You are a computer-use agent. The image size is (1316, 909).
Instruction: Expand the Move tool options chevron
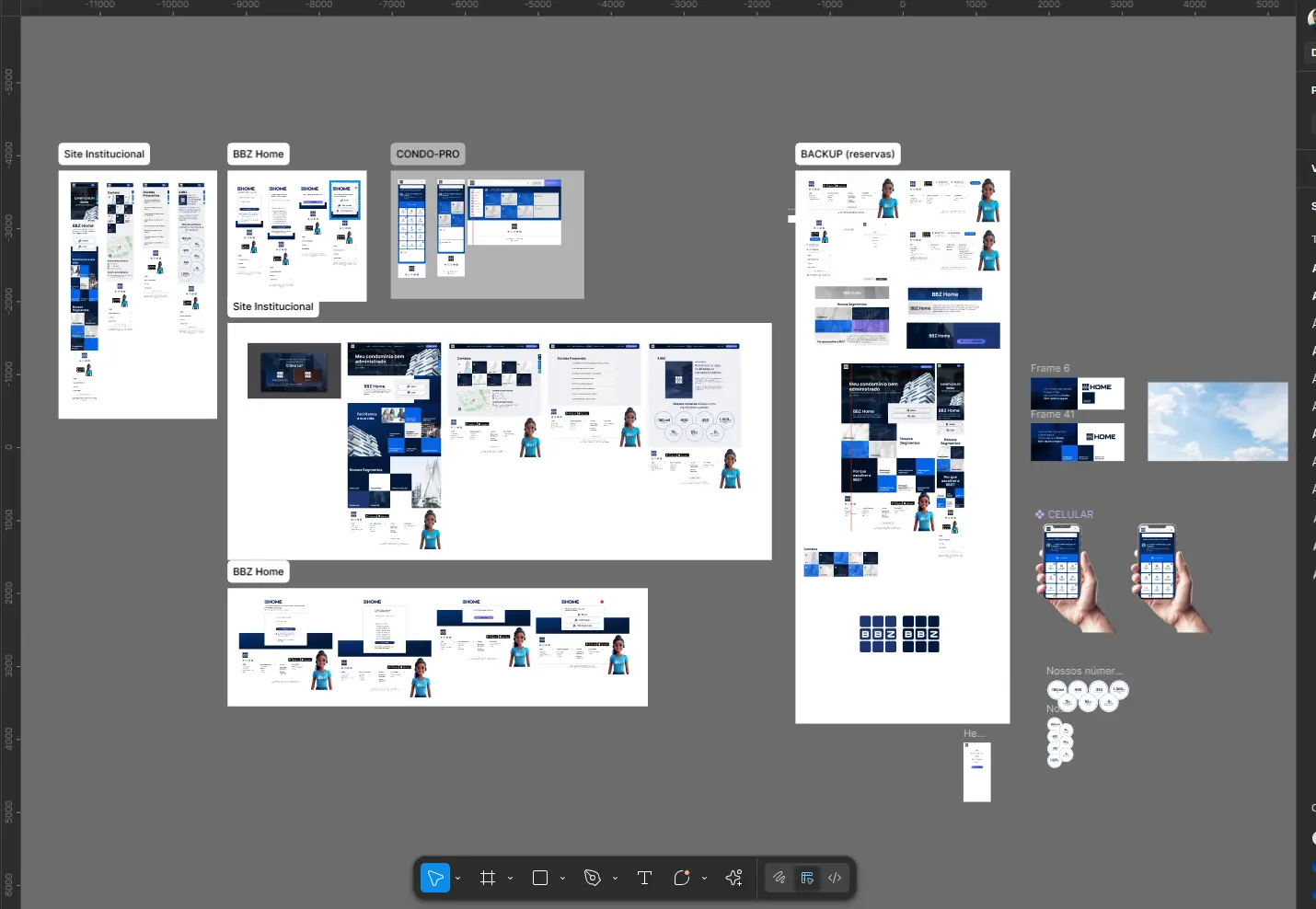tap(458, 879)
